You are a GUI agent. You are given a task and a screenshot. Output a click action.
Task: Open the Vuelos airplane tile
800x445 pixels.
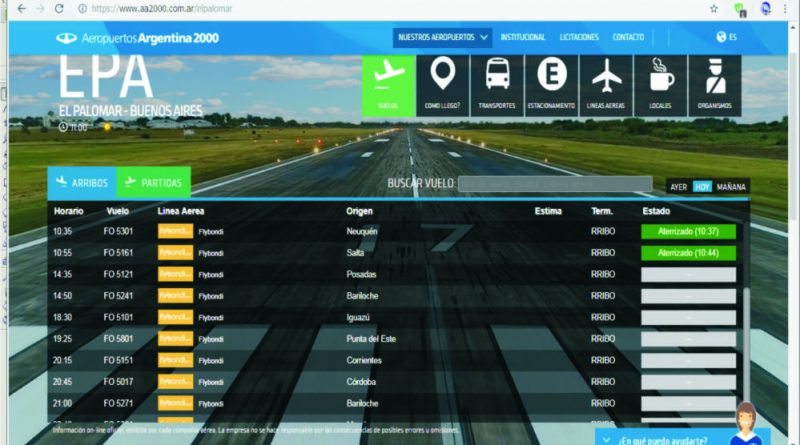pos(389,86)
